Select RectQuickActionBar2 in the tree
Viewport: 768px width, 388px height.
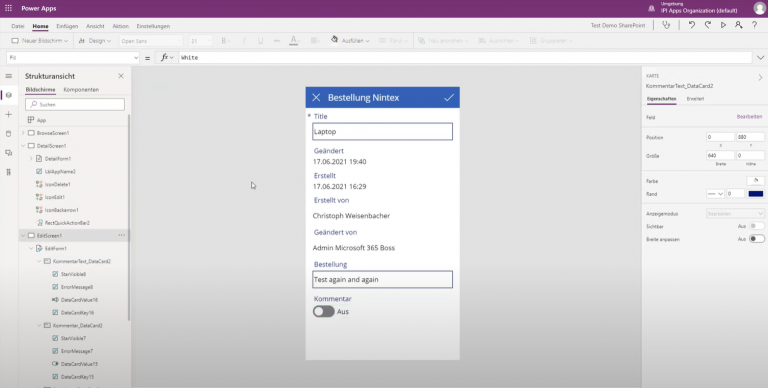click(x=67, y=223)
